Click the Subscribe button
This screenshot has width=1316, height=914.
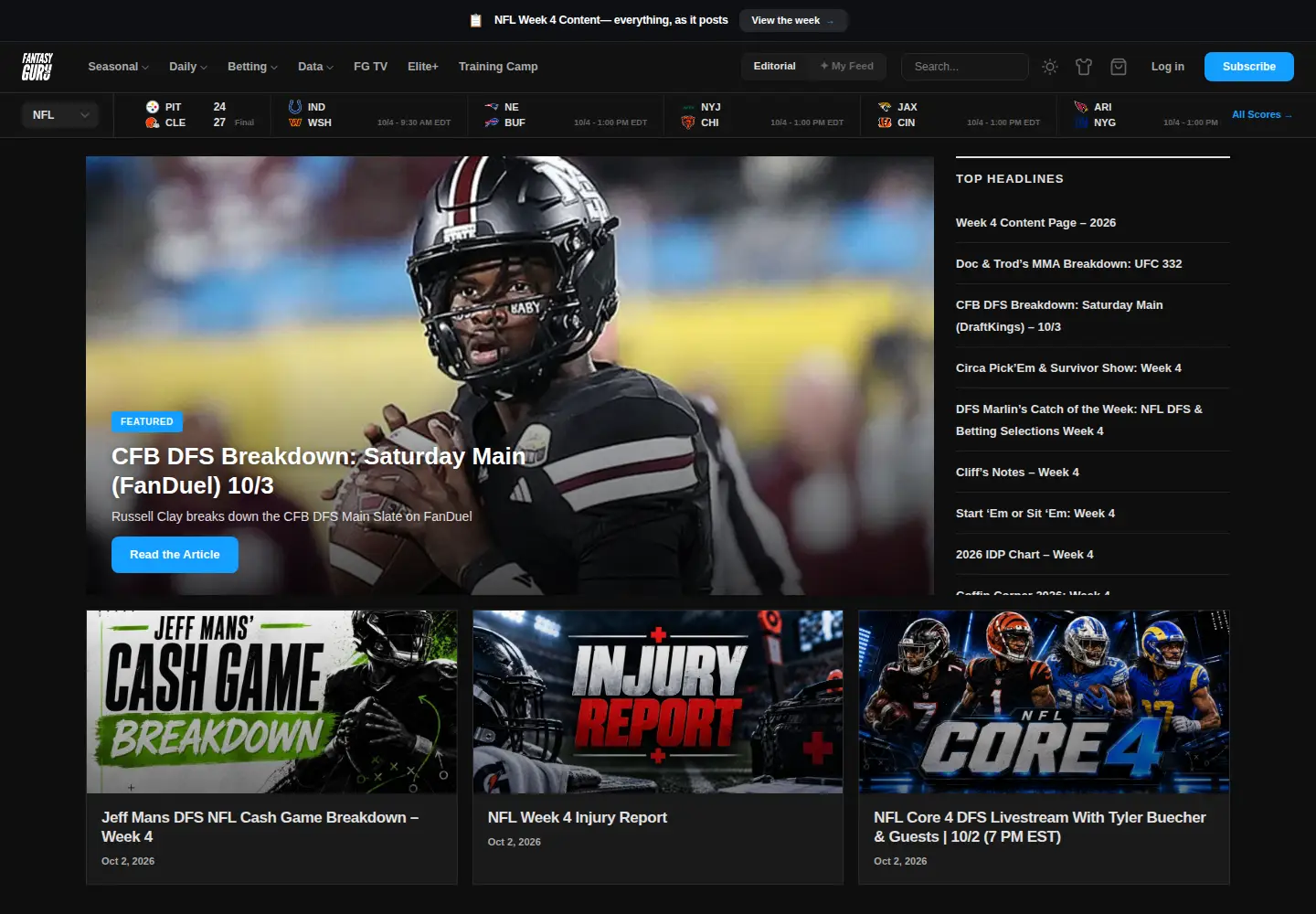click(1248, 67)
